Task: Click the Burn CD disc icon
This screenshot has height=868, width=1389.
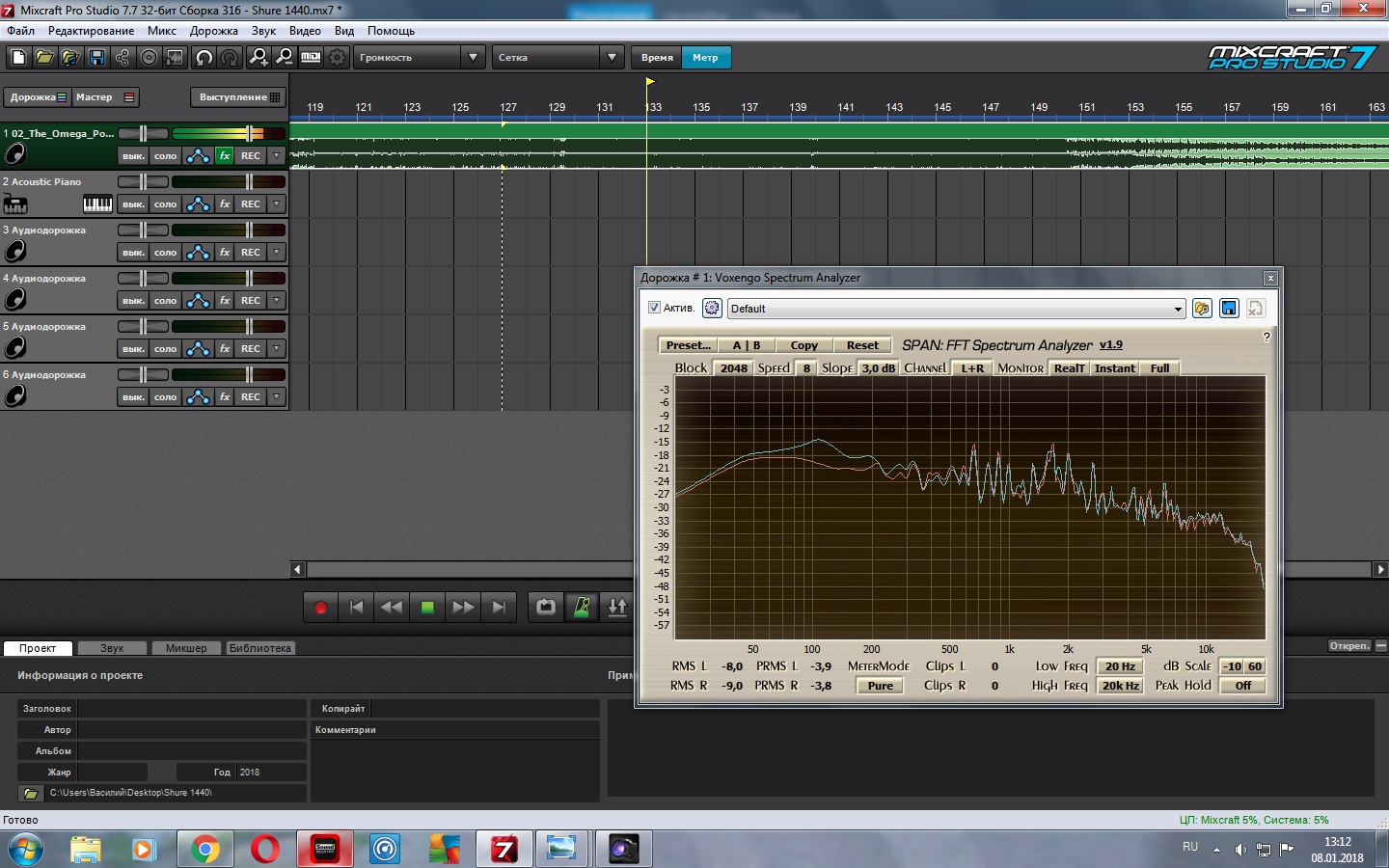Action: 149,58
